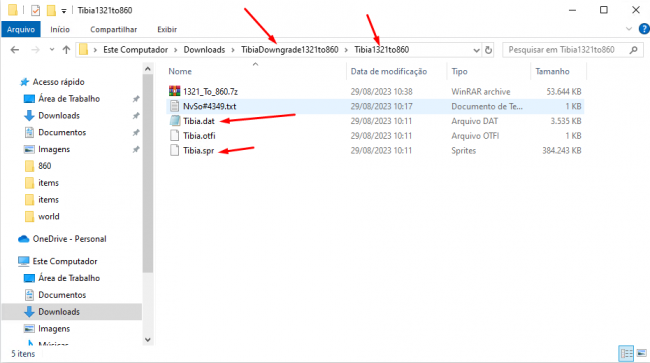The image size is (650, 363).
Task: Go up one folder level arrow
Action: pos(66,50)
